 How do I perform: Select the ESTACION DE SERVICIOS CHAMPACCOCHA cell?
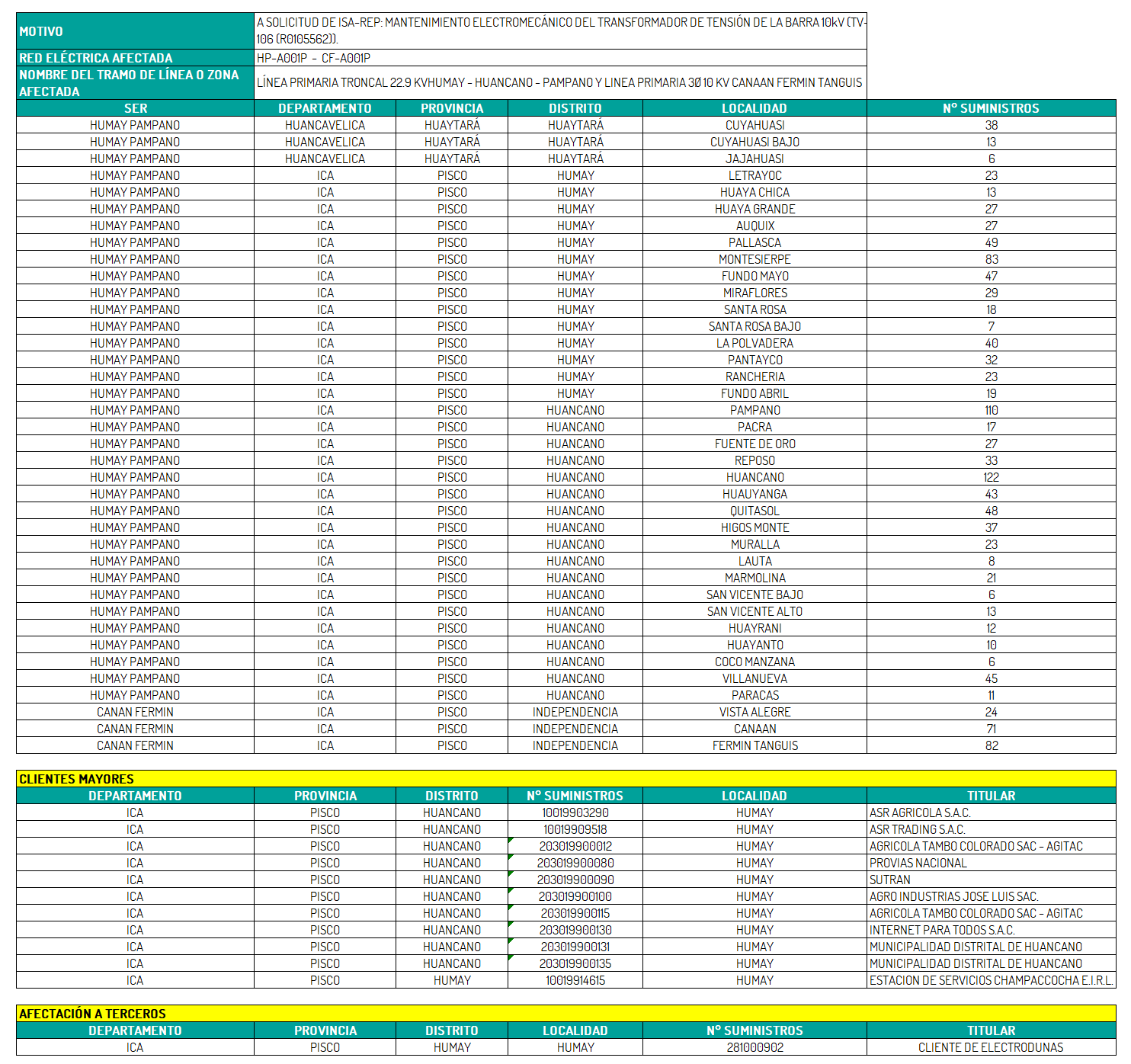tap(991, 980)
